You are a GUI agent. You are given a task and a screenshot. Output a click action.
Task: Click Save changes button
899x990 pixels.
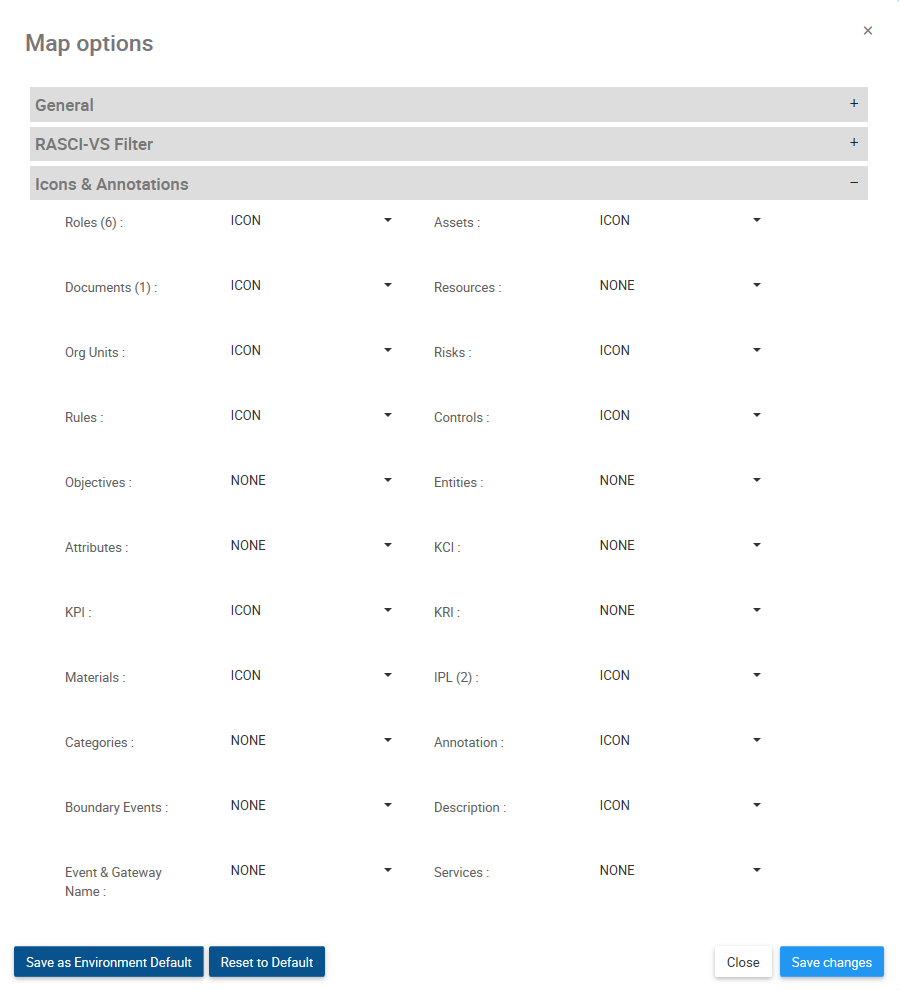(x=831, y=962)
